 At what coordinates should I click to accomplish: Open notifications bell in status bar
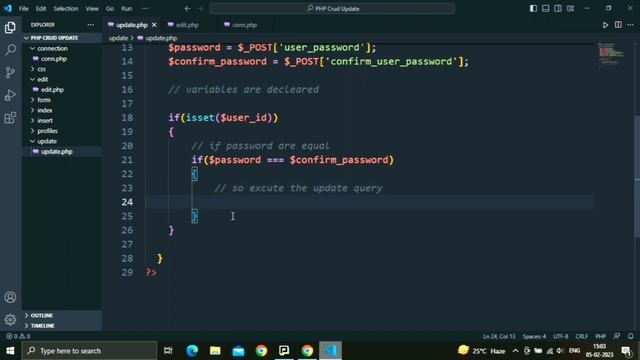pos(631,336)
